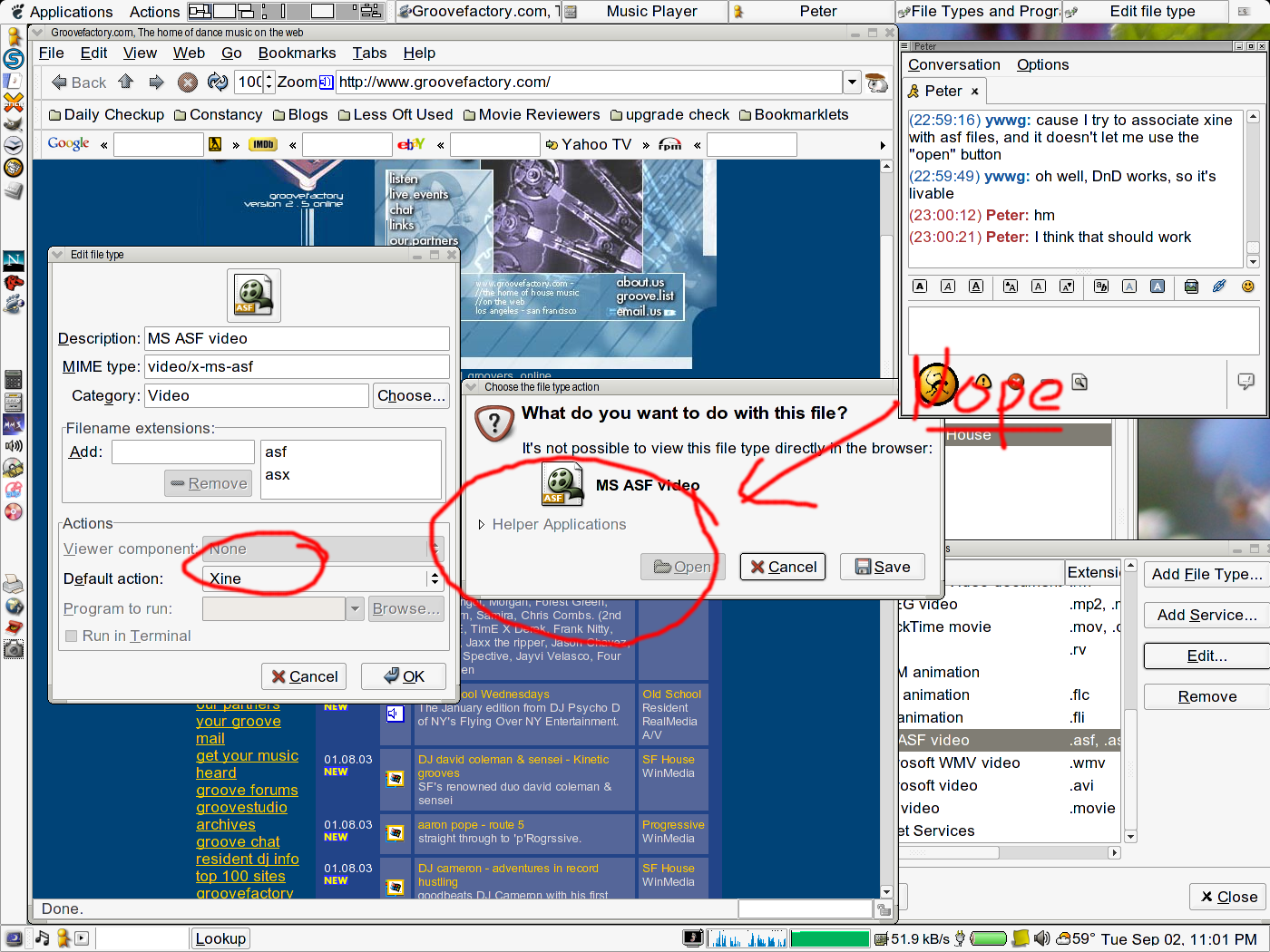Open the Bookmarklets bookmarks folder
Viewport: 1270px width, 952px height.
(794, 115)
